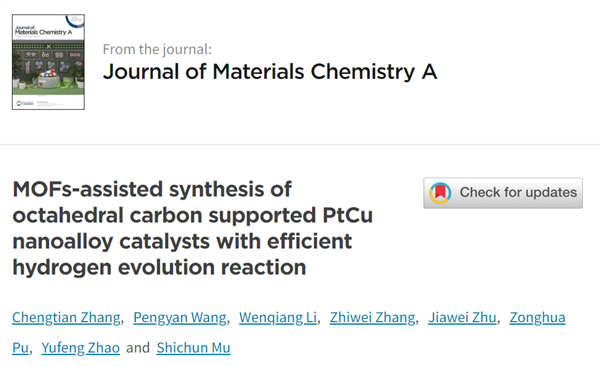Click the 'hydrogen evolution reaction' title line
Image resolution: width=600 pixels, height=366 pixels.
pos(159,267)
